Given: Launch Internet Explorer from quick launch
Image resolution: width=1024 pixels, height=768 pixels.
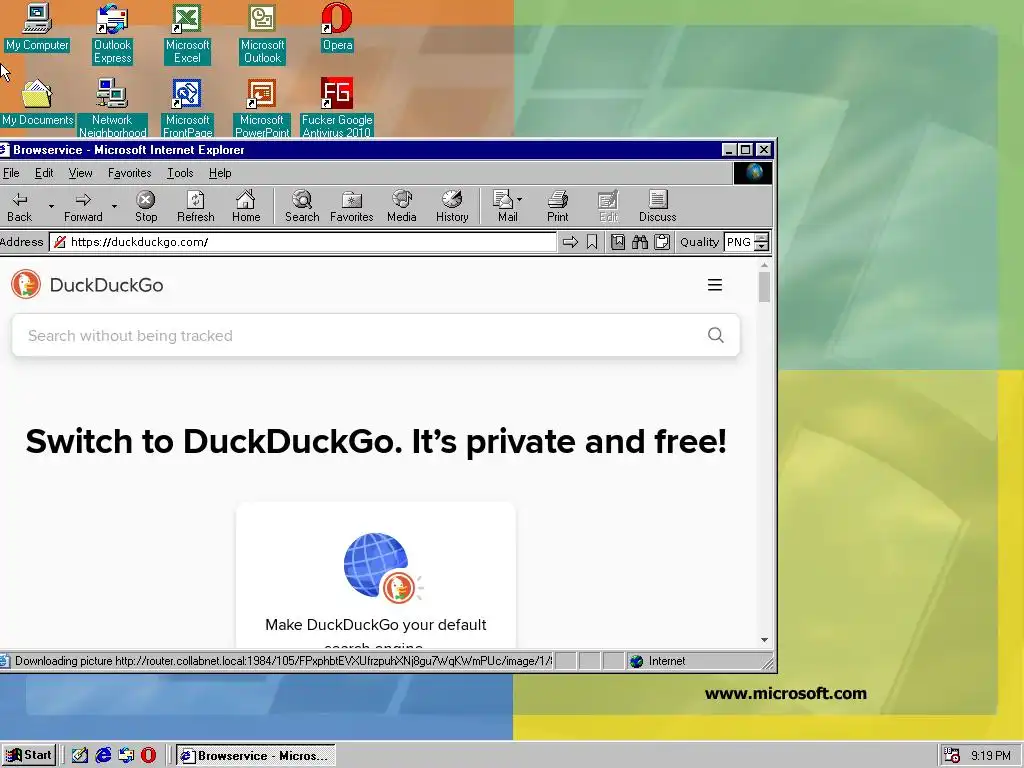Looking at the screenshot, I should point(103,756).
